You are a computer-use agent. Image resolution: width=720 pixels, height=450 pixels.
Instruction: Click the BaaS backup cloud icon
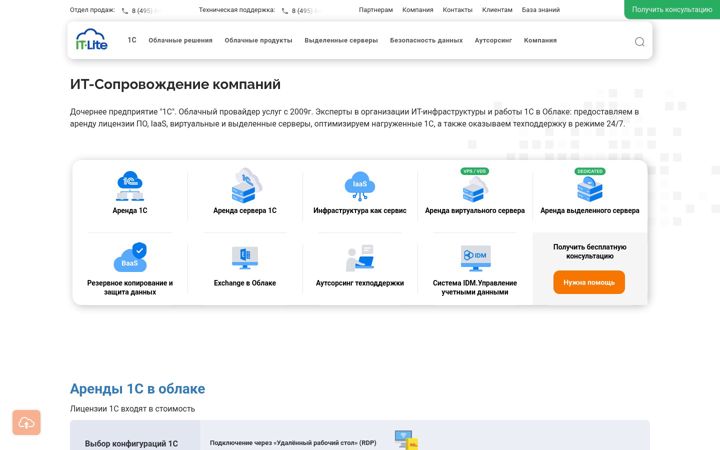click(130, 257)
